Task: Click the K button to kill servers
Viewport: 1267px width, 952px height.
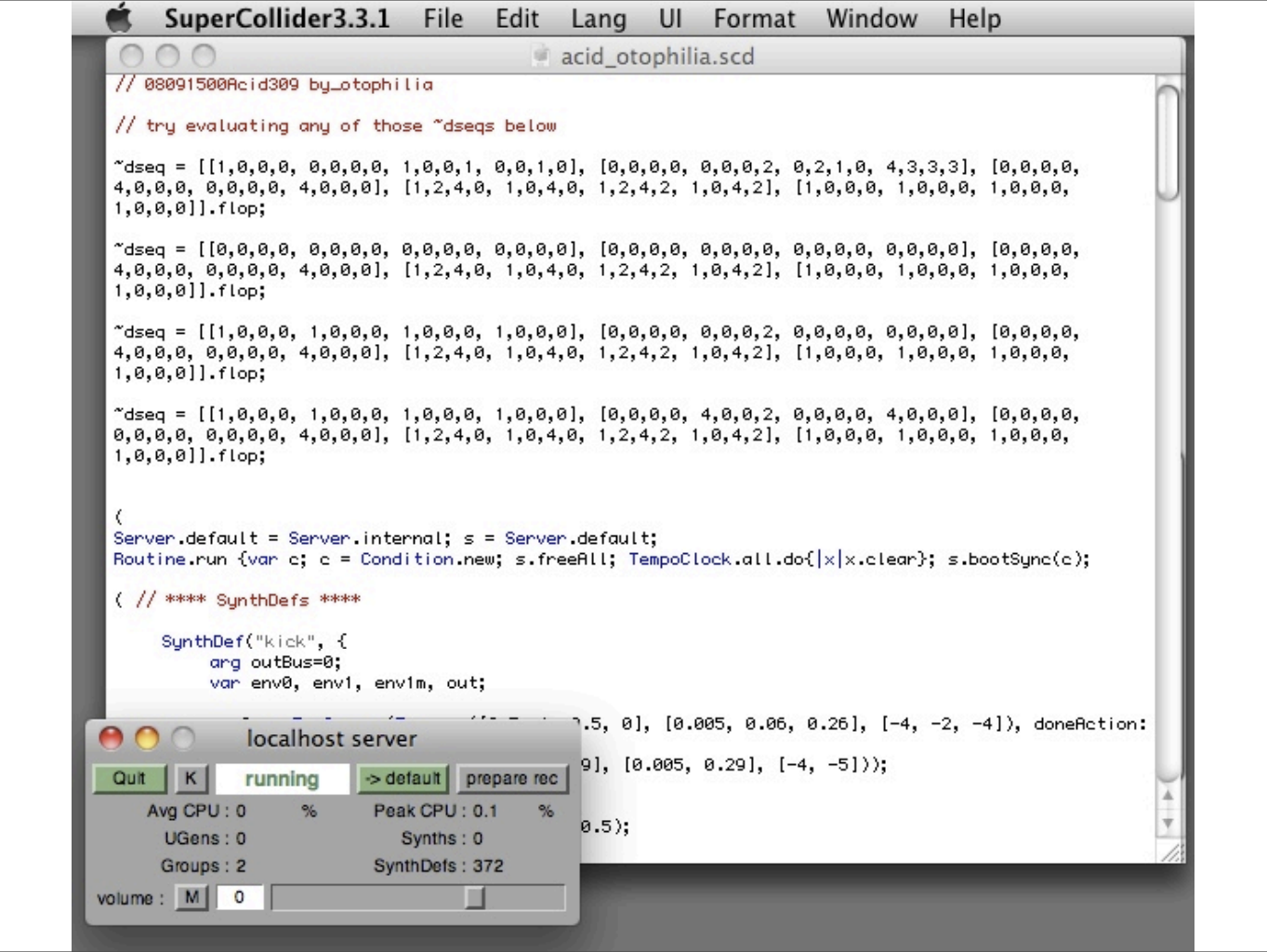Action: 190,778
